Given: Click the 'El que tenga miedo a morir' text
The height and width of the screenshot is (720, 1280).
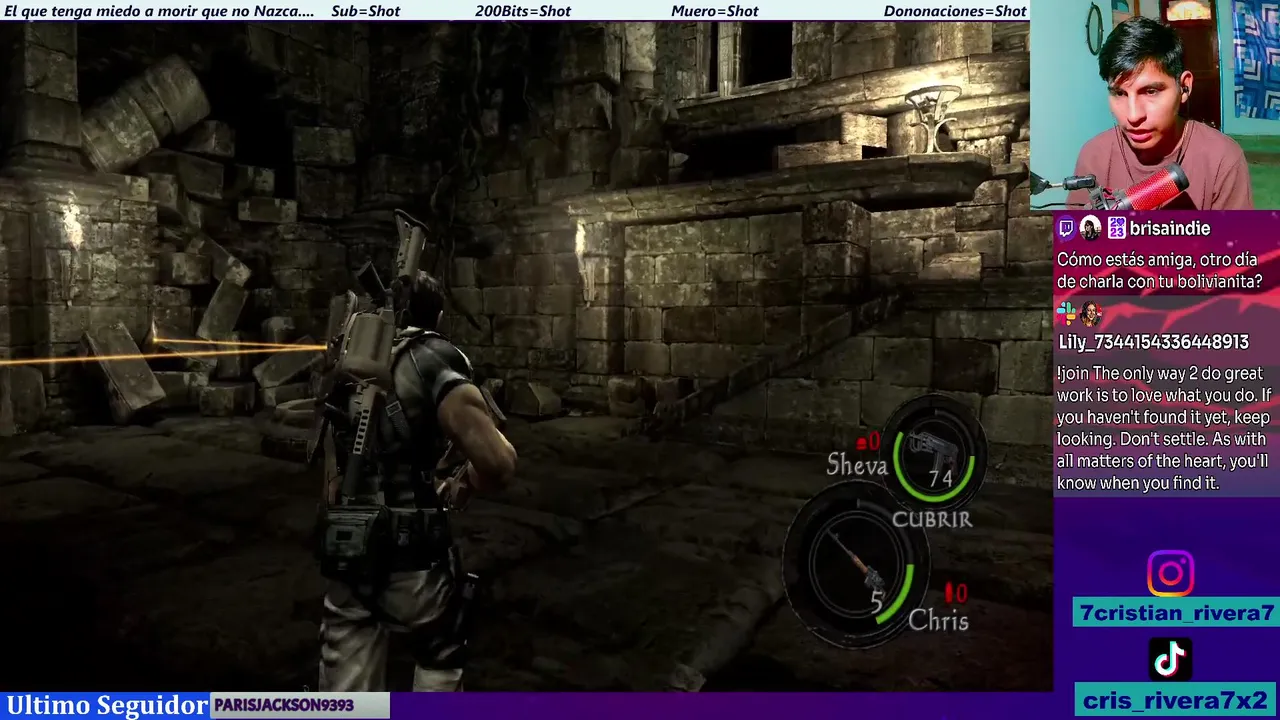Looking at the screenshot, I should pos(159,11).
